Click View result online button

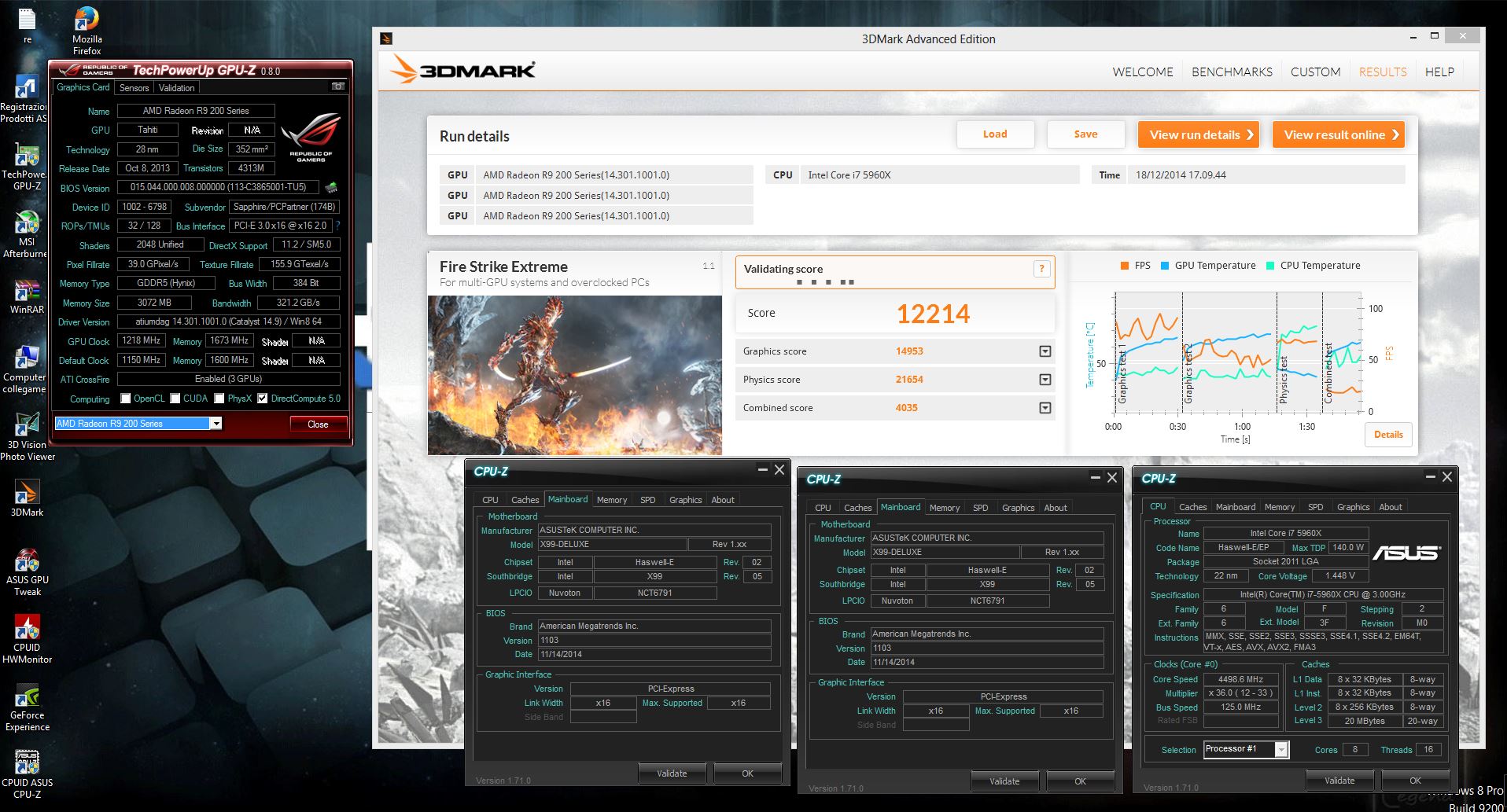point(1339,134)
